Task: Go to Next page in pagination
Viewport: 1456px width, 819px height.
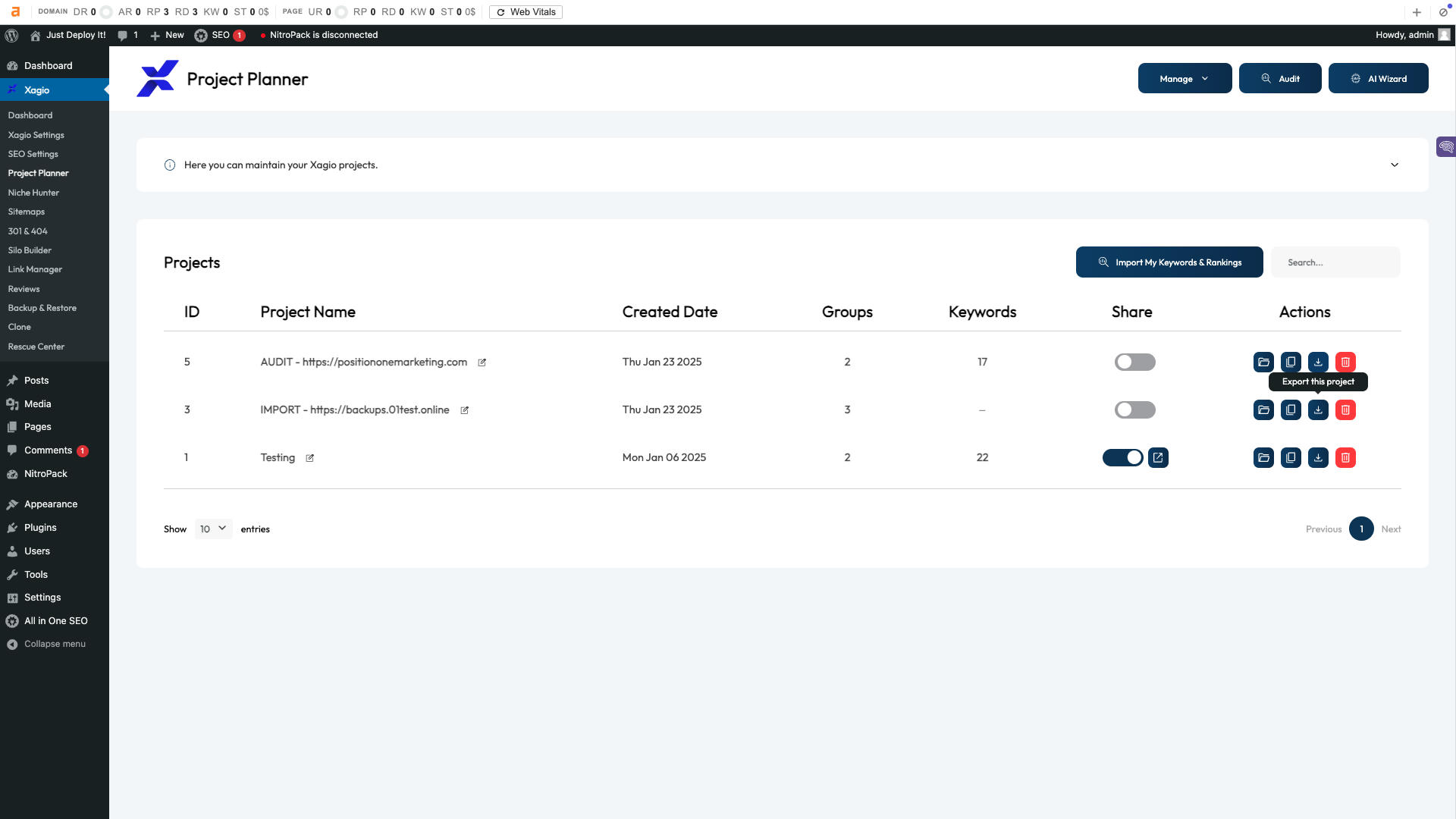Action: [1391, 529]
